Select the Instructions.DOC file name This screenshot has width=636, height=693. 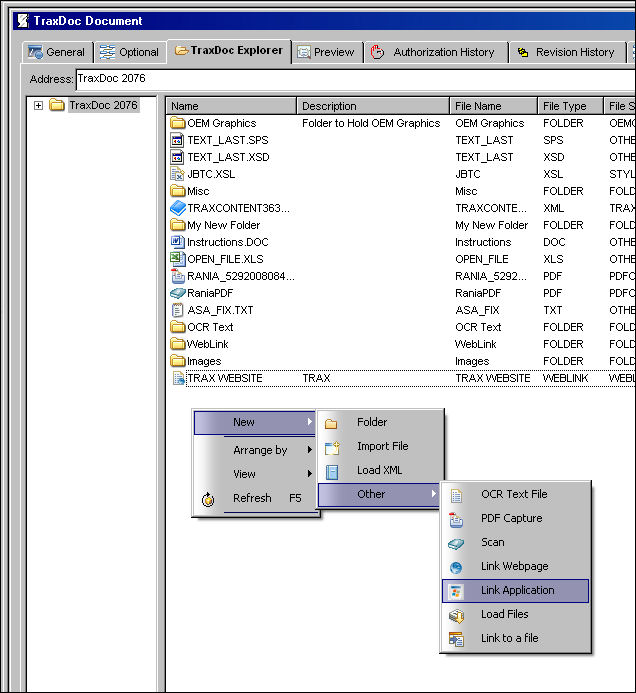coord(228,242)
